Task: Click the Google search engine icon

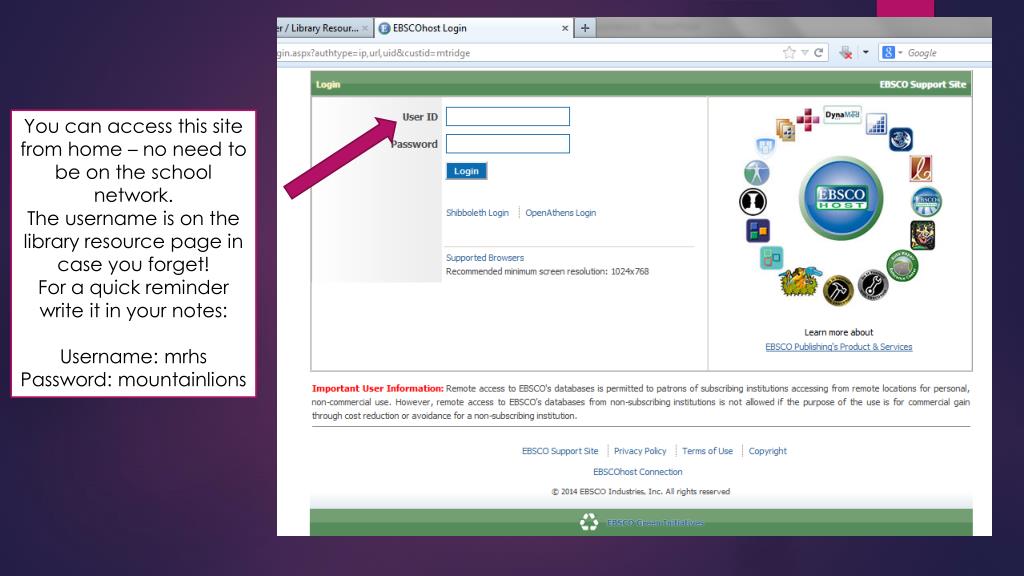Action: (x=888, y=53)
